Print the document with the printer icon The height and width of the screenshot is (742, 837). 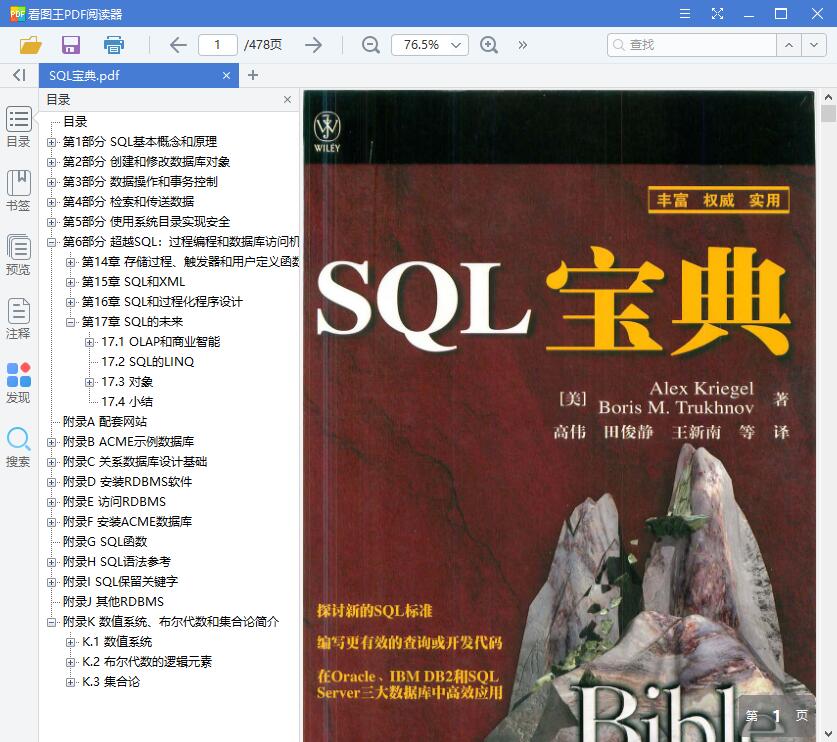(x=113, y=45)
